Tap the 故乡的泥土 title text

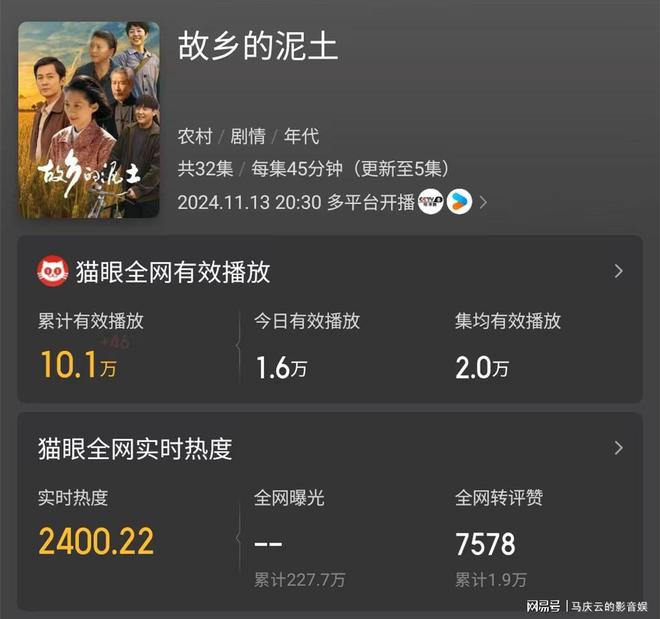coord(258,46)
